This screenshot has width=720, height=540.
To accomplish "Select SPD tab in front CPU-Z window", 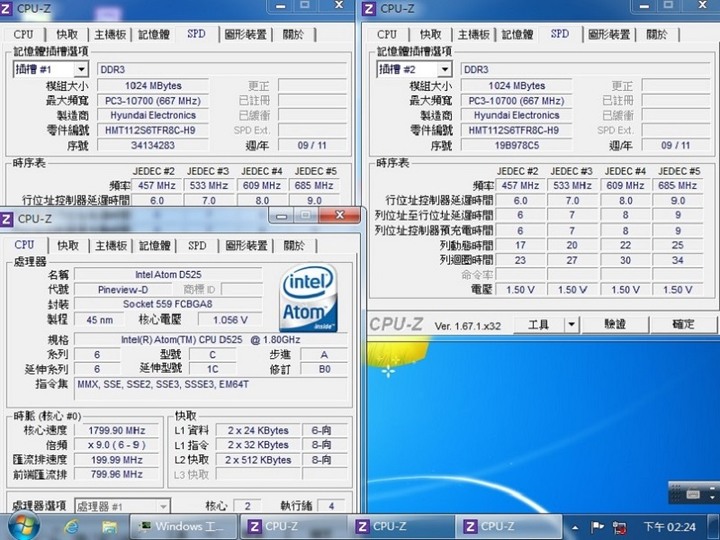I will [197, 246].
